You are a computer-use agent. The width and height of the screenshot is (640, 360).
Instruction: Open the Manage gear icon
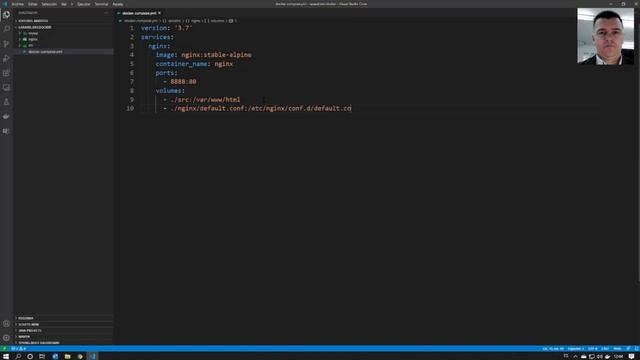click(6, 338)
